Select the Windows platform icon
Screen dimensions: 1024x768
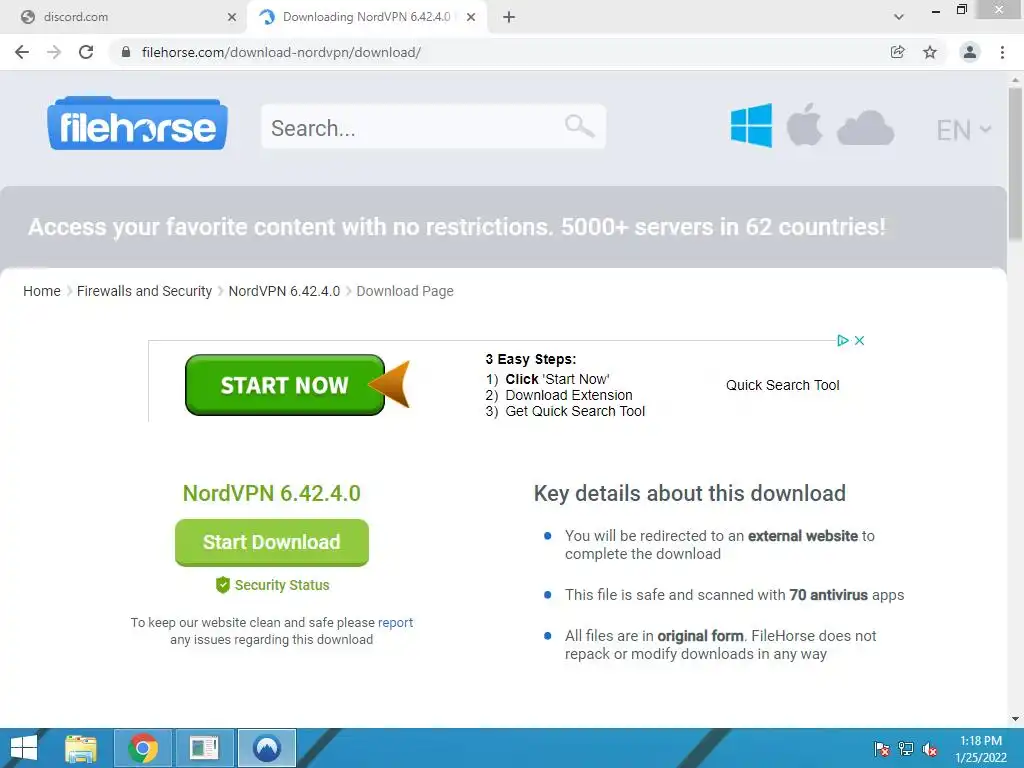pos(751,125)
